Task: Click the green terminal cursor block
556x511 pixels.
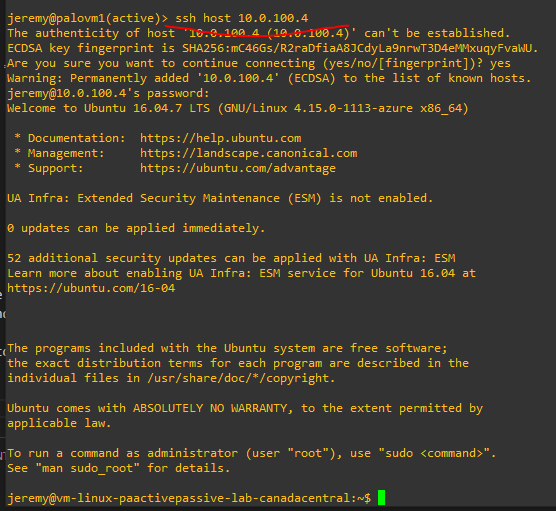Action: pos(381,498)
